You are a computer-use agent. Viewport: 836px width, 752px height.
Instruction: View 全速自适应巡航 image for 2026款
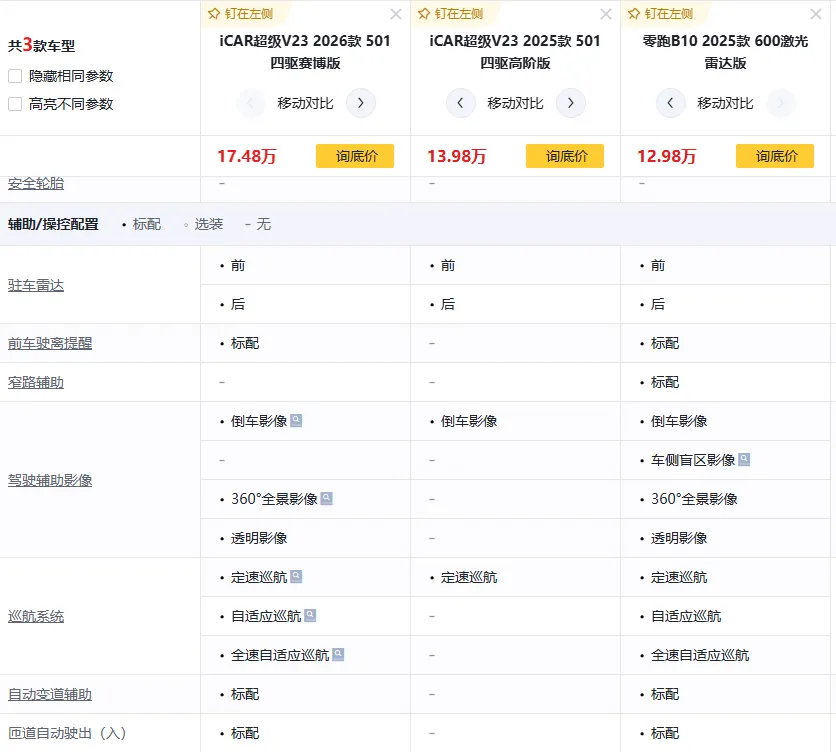[338, 654]
